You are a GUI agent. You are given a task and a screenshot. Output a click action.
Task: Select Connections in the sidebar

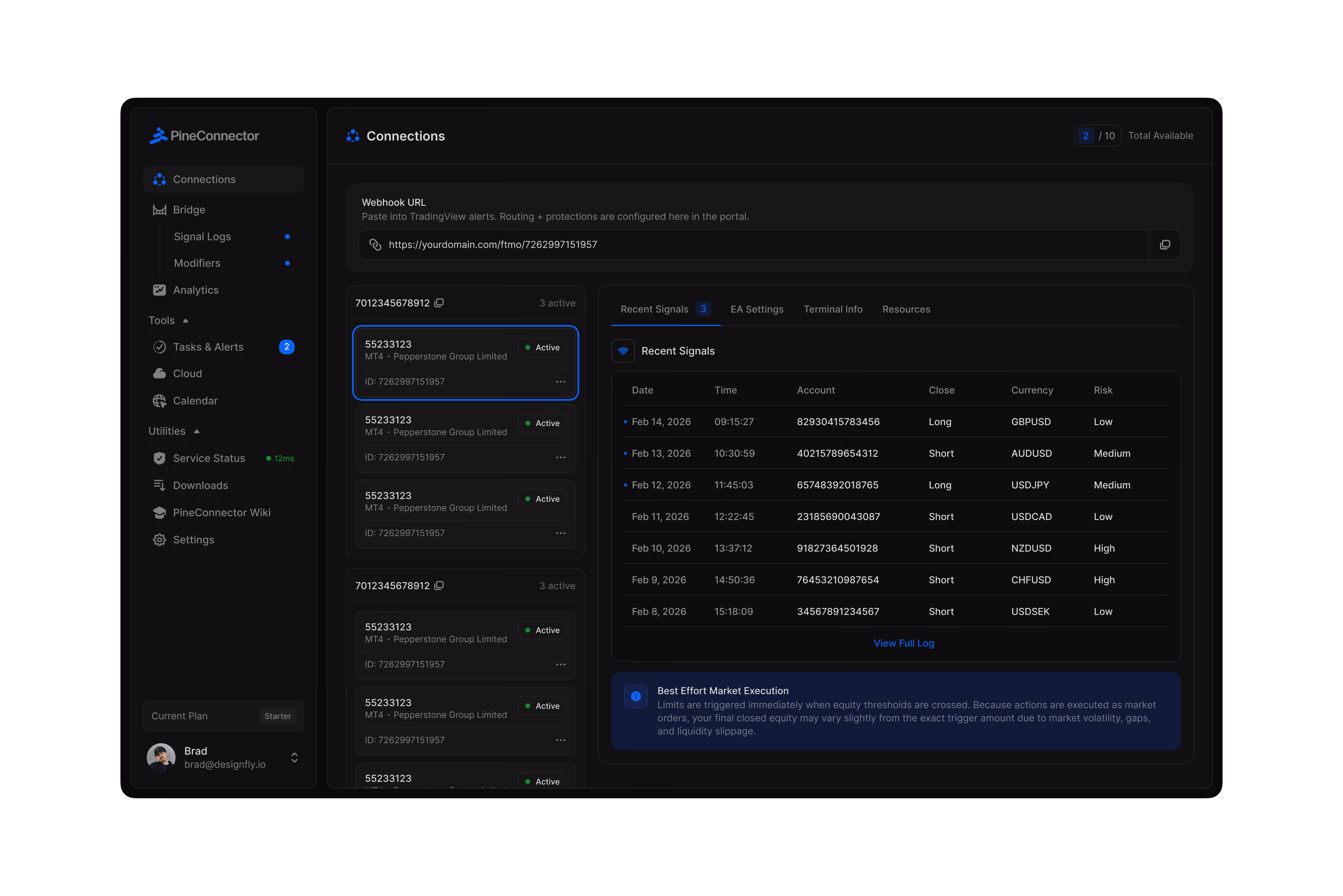(x=223, y=179)
